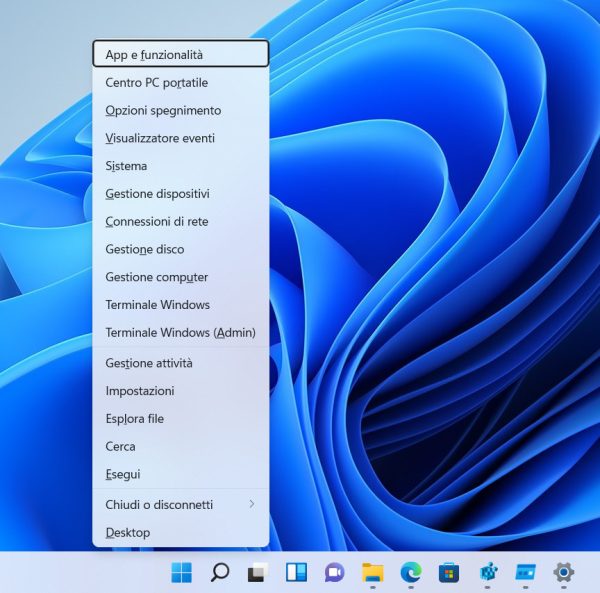Launch Gestione disco
This screenshot has height=593, width=600.
(x=181, y=249)
